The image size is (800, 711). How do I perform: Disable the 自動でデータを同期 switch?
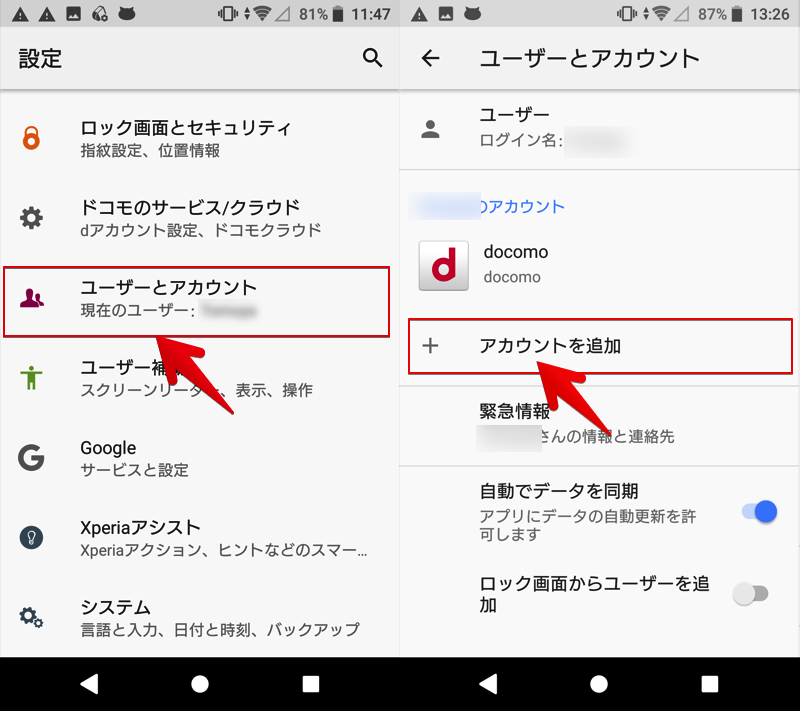tap(758, 512)
